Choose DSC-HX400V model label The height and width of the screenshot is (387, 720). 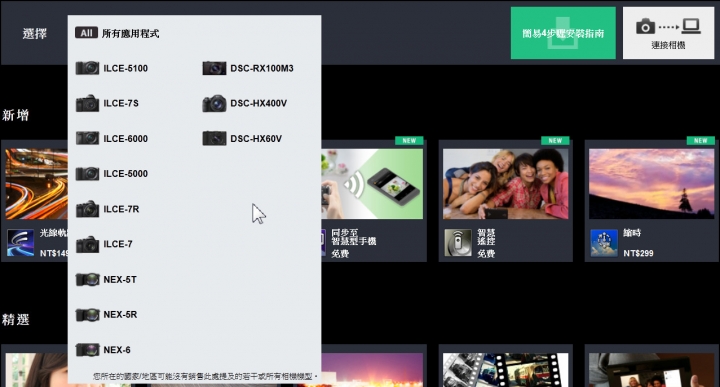tap(259, 103)
